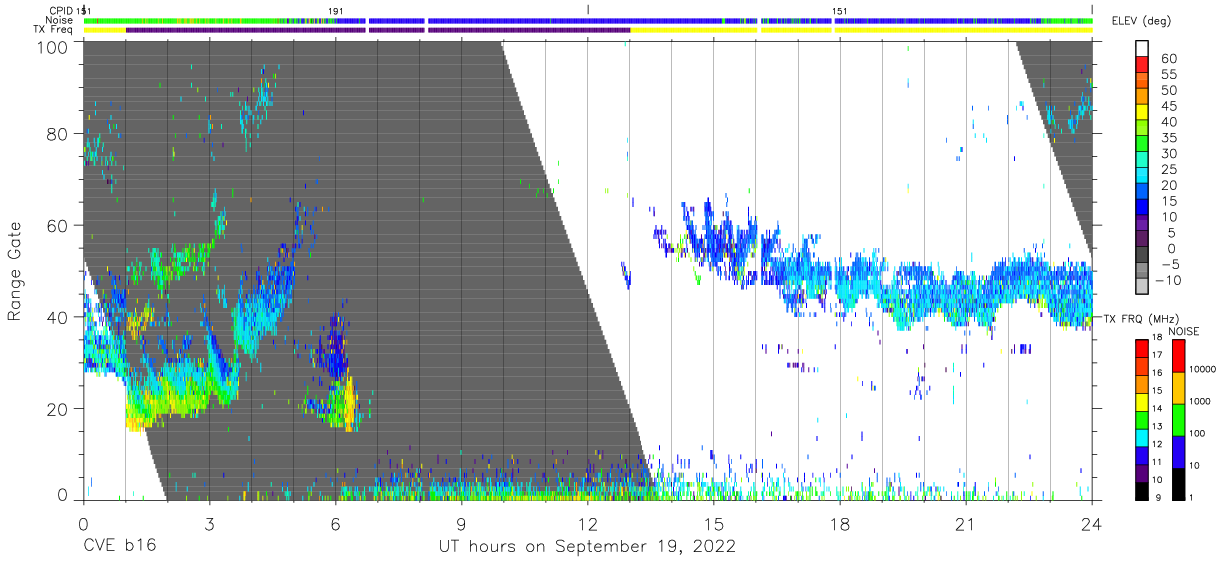
Task: Click the 'Noise' strip label at top left
Action: [60, 20]
